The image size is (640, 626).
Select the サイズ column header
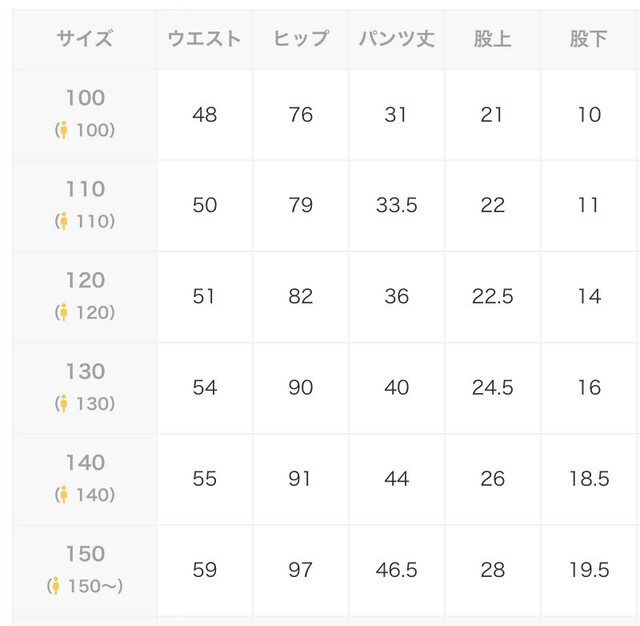coord(85,40)
